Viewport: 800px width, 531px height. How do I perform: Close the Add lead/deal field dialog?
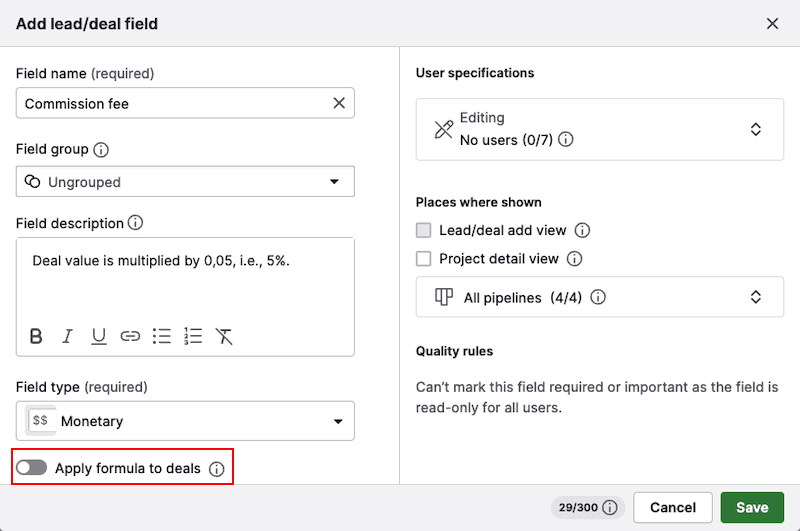pos(772,23)
